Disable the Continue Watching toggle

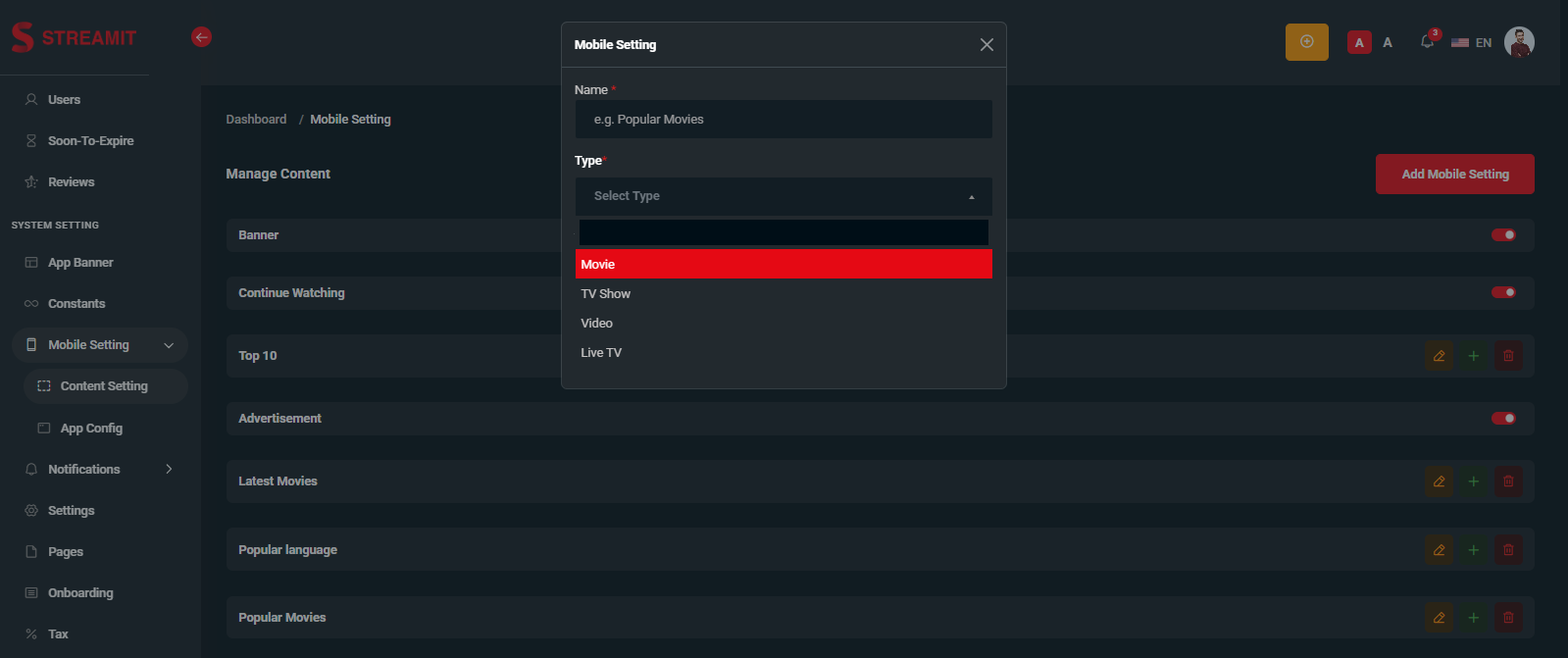(x=1503, y=292)
